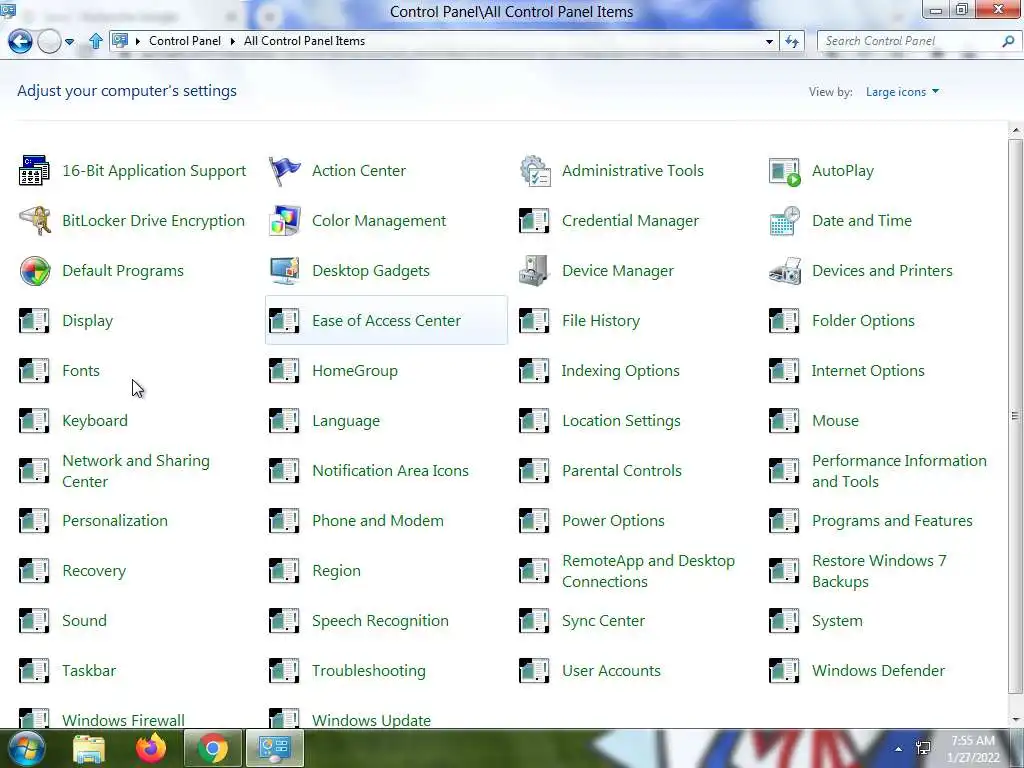The image size is (1024, 768).
Task: Open Notification Area Icons
Action: 390,471
